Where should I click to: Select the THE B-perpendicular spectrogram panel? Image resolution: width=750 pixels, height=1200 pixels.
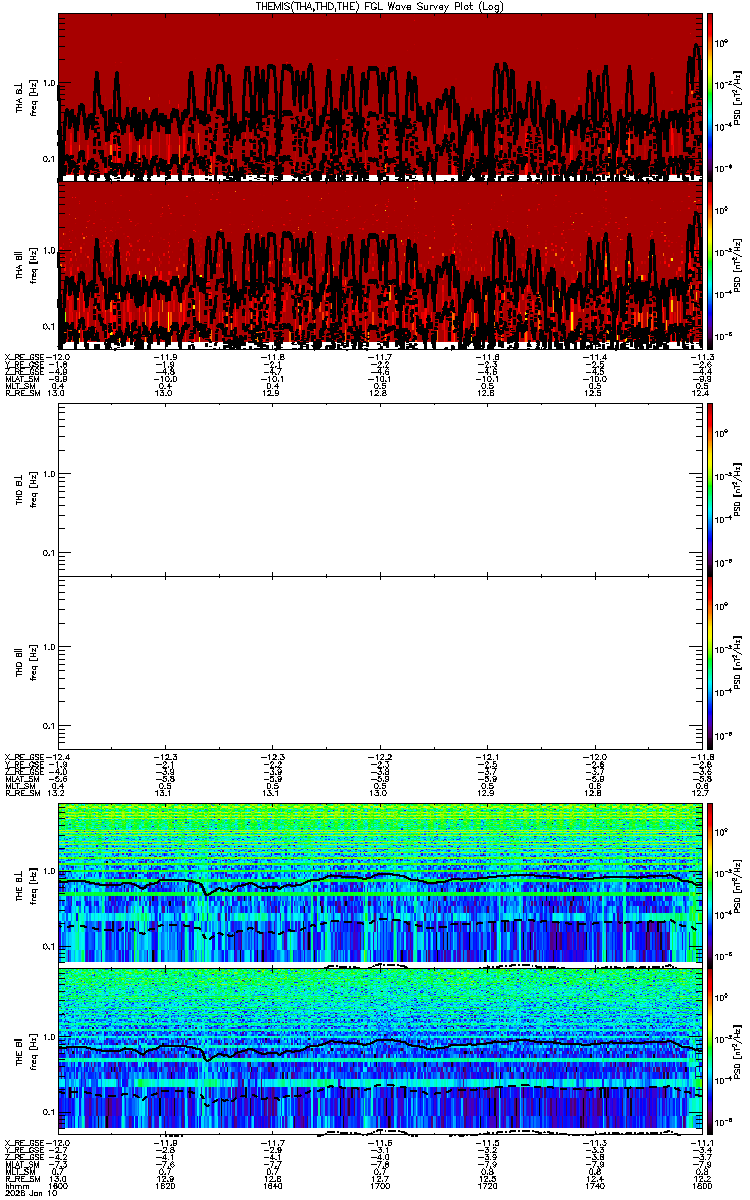380,884
